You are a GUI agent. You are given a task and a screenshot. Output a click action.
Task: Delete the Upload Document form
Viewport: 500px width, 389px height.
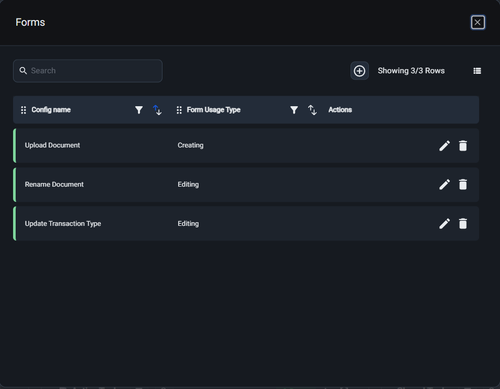(463, 146)
